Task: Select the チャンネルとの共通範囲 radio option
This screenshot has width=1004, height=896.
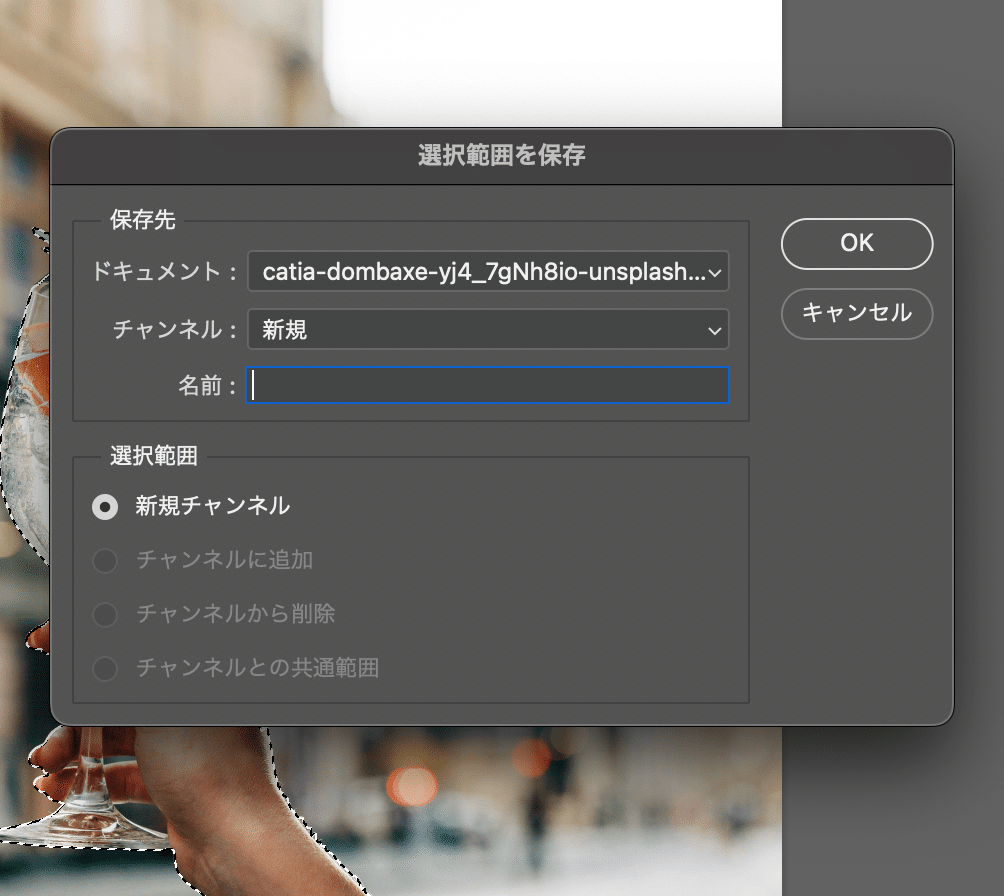Action: click(105, 668)
